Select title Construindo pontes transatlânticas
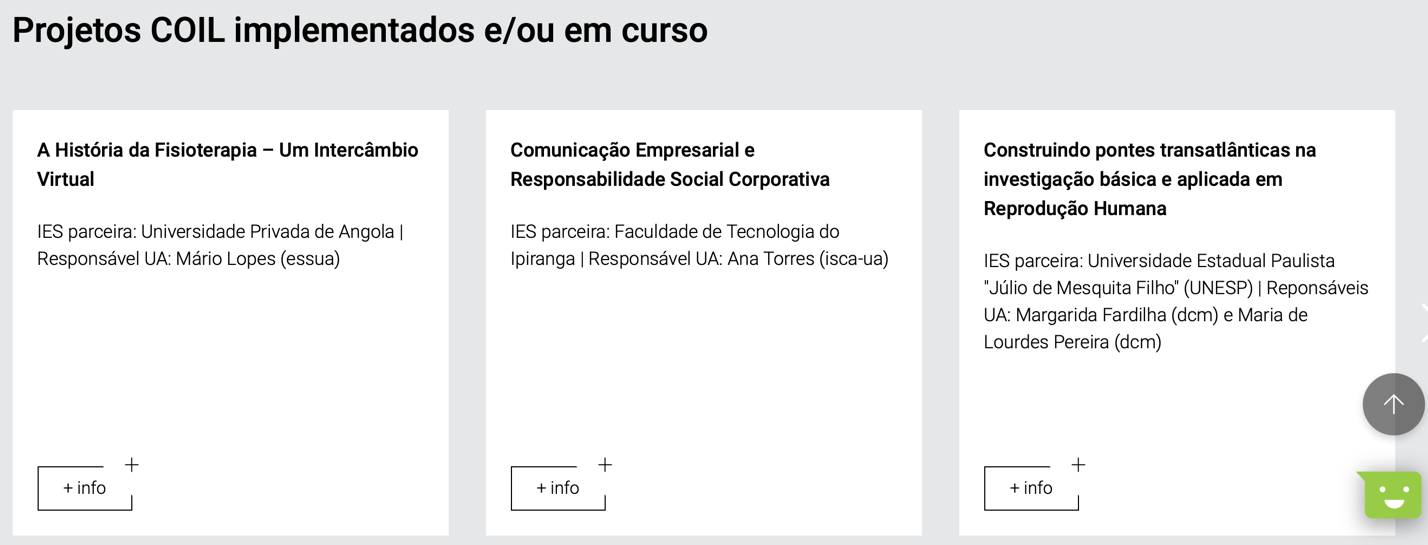The width and height of the screenshot is (1428, 545). tap(1150, 179)
